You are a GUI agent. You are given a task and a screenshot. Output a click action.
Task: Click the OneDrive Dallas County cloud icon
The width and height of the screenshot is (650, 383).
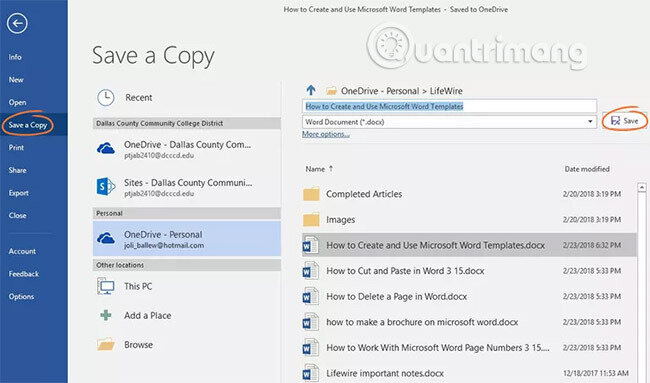[106, 149]
